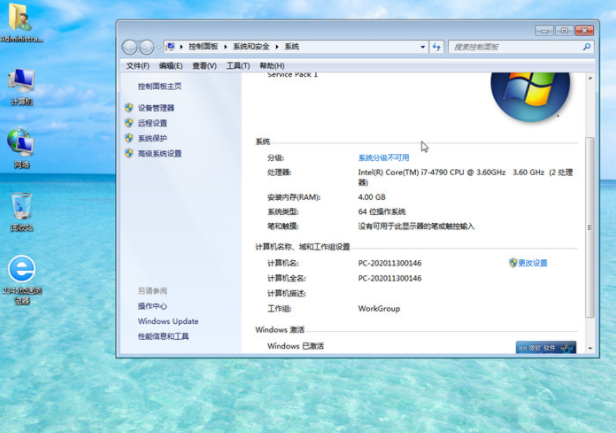The height and width of the screenshot is (433, 616).
Task: Expand the arrow after 控制面板 breadcrumb
Action: pyautogui.click(x=226, y=47)
